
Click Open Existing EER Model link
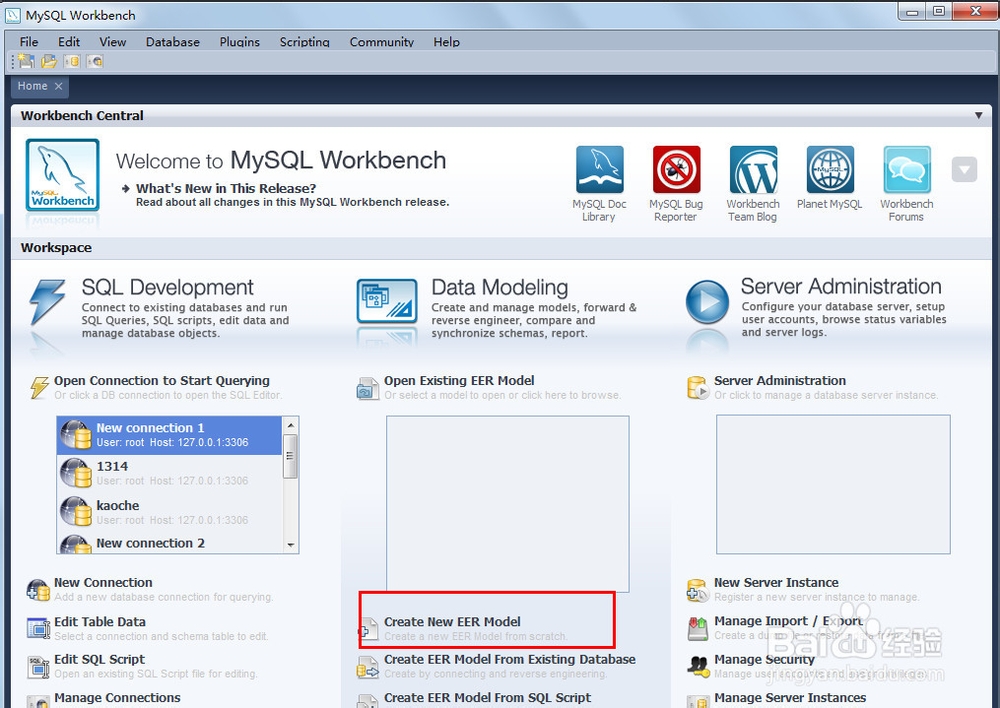click(x=459, y=381)
